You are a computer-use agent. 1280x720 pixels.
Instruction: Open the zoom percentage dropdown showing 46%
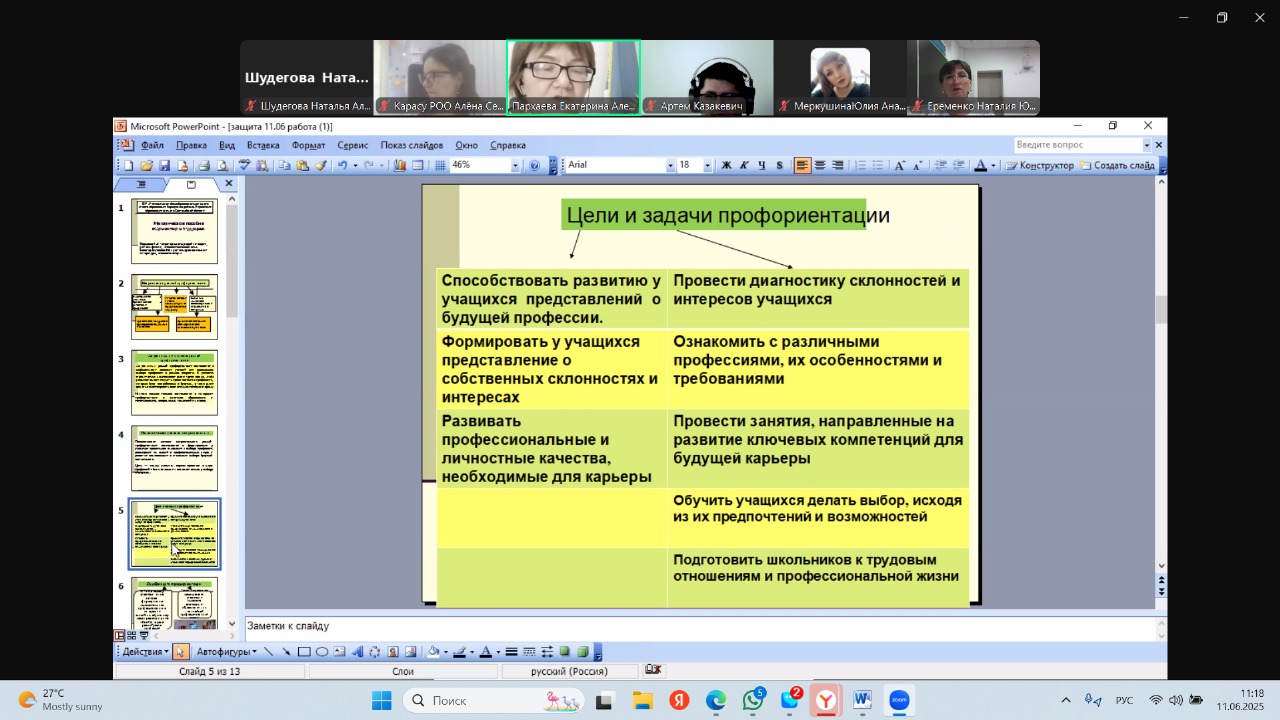515,166
